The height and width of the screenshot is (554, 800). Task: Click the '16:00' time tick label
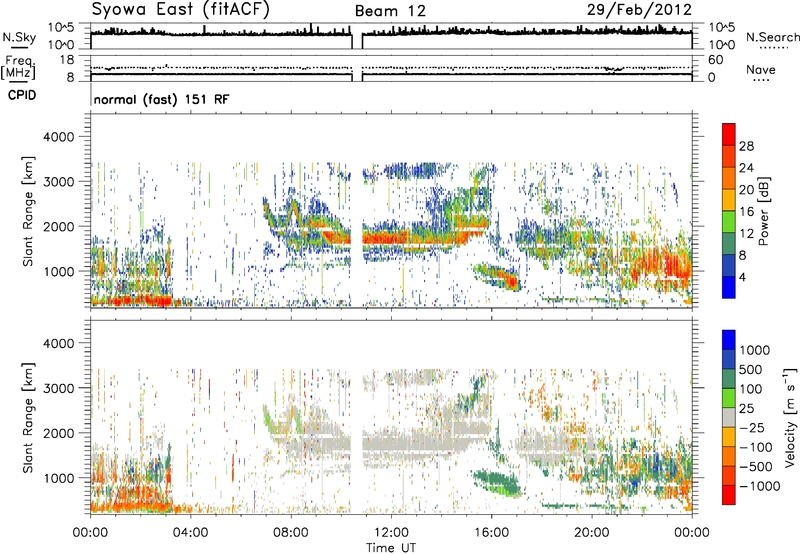491,533
